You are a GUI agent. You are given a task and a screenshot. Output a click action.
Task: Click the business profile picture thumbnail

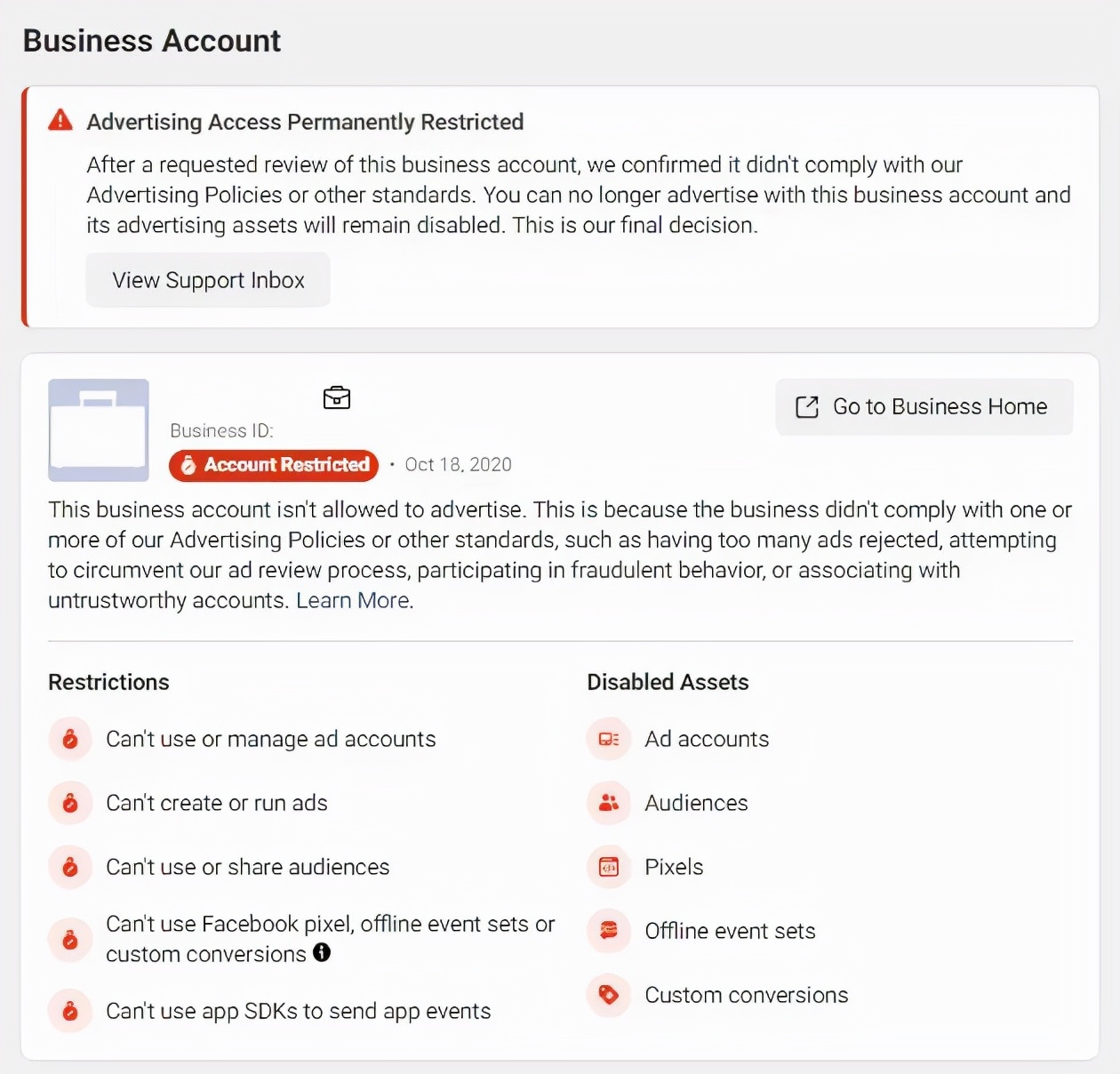point(99,430)
